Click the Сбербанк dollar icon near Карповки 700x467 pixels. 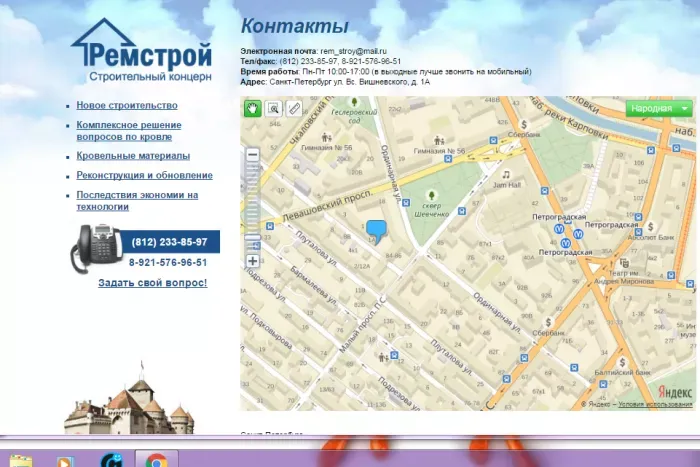pyautogui.click(x=524, y=124)
